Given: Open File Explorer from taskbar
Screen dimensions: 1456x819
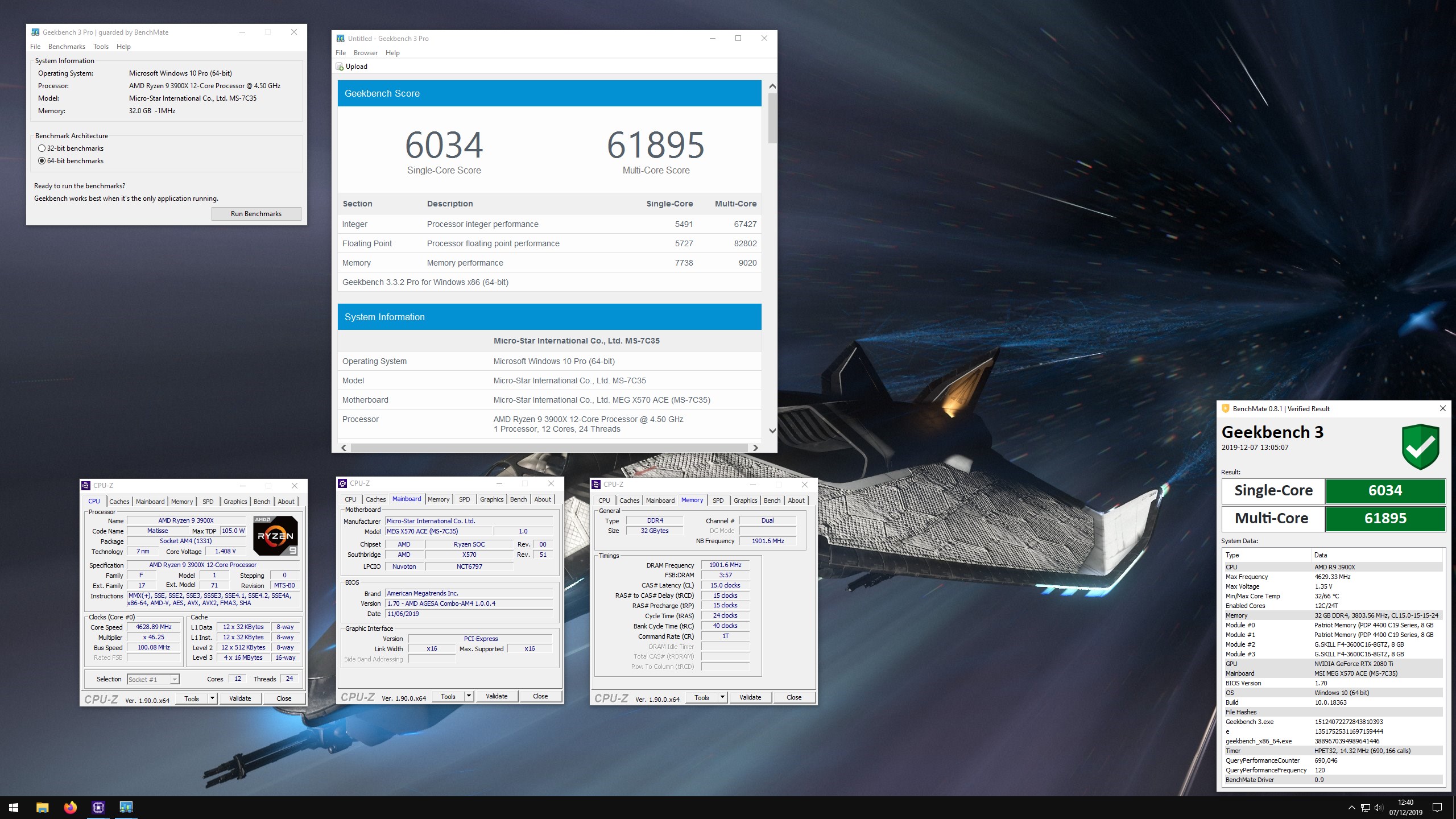Looking at the screenshot, I should click(42, 807).
